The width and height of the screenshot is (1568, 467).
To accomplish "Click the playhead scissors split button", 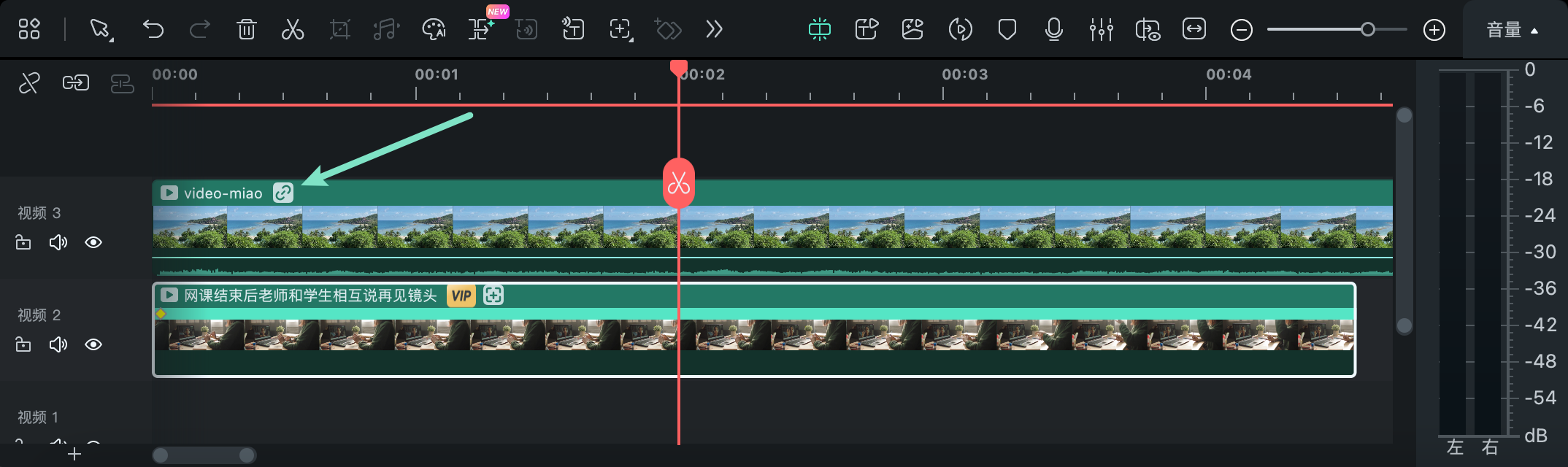I will tap(679, 183).
